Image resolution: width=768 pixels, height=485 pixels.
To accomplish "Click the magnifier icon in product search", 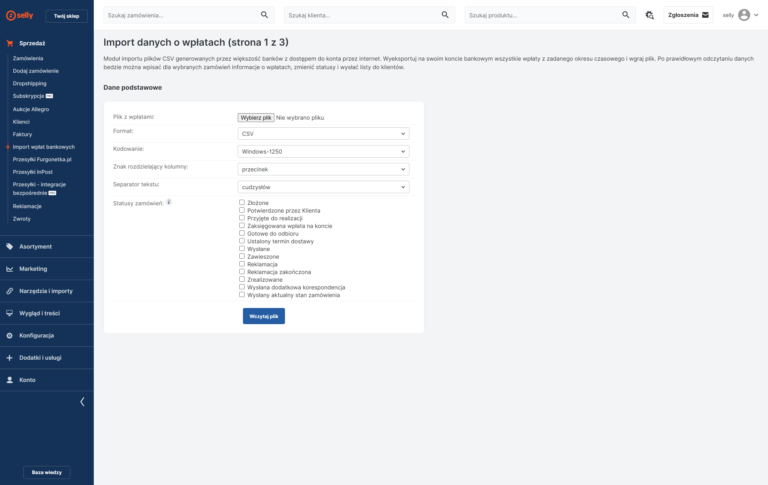I will pos(626,15).
